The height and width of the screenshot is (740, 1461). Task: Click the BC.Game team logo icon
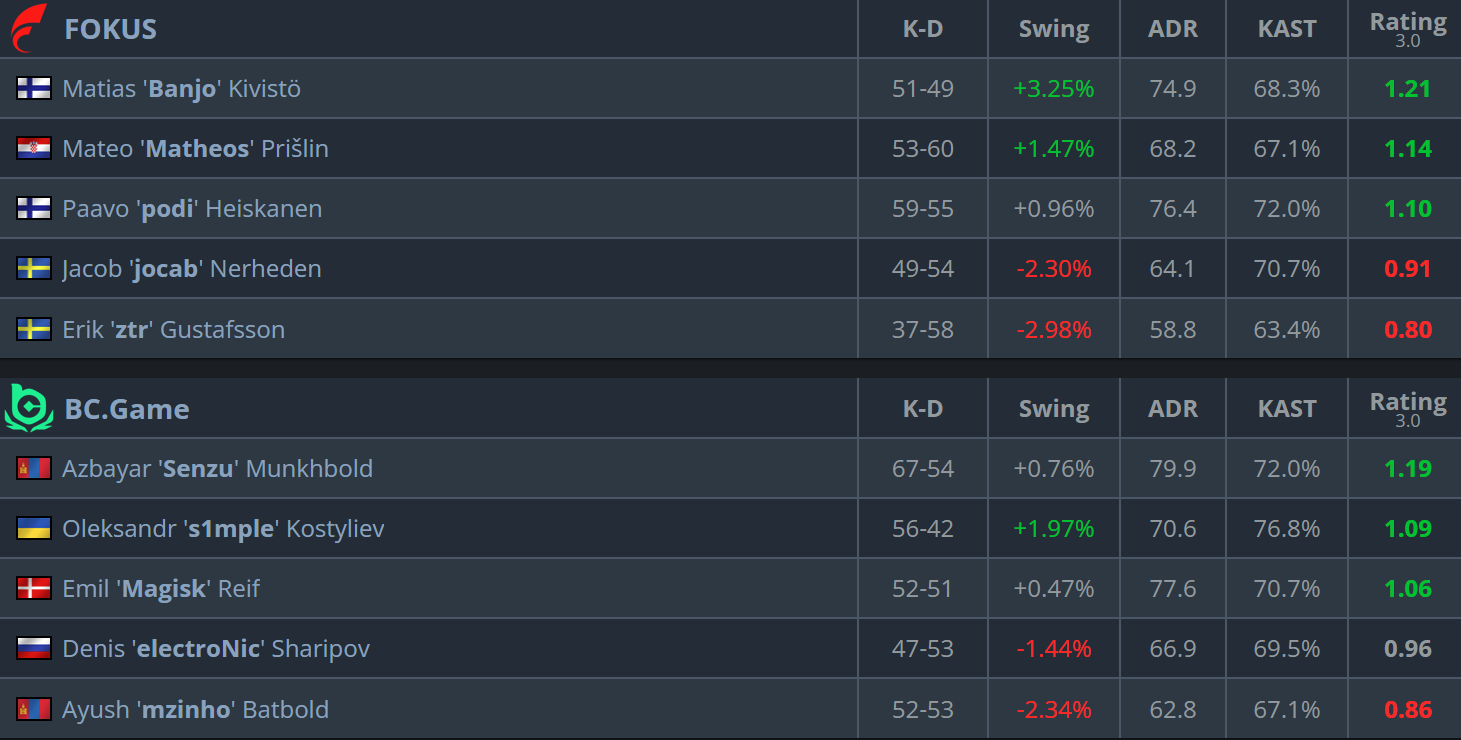[x=28, y=408]
